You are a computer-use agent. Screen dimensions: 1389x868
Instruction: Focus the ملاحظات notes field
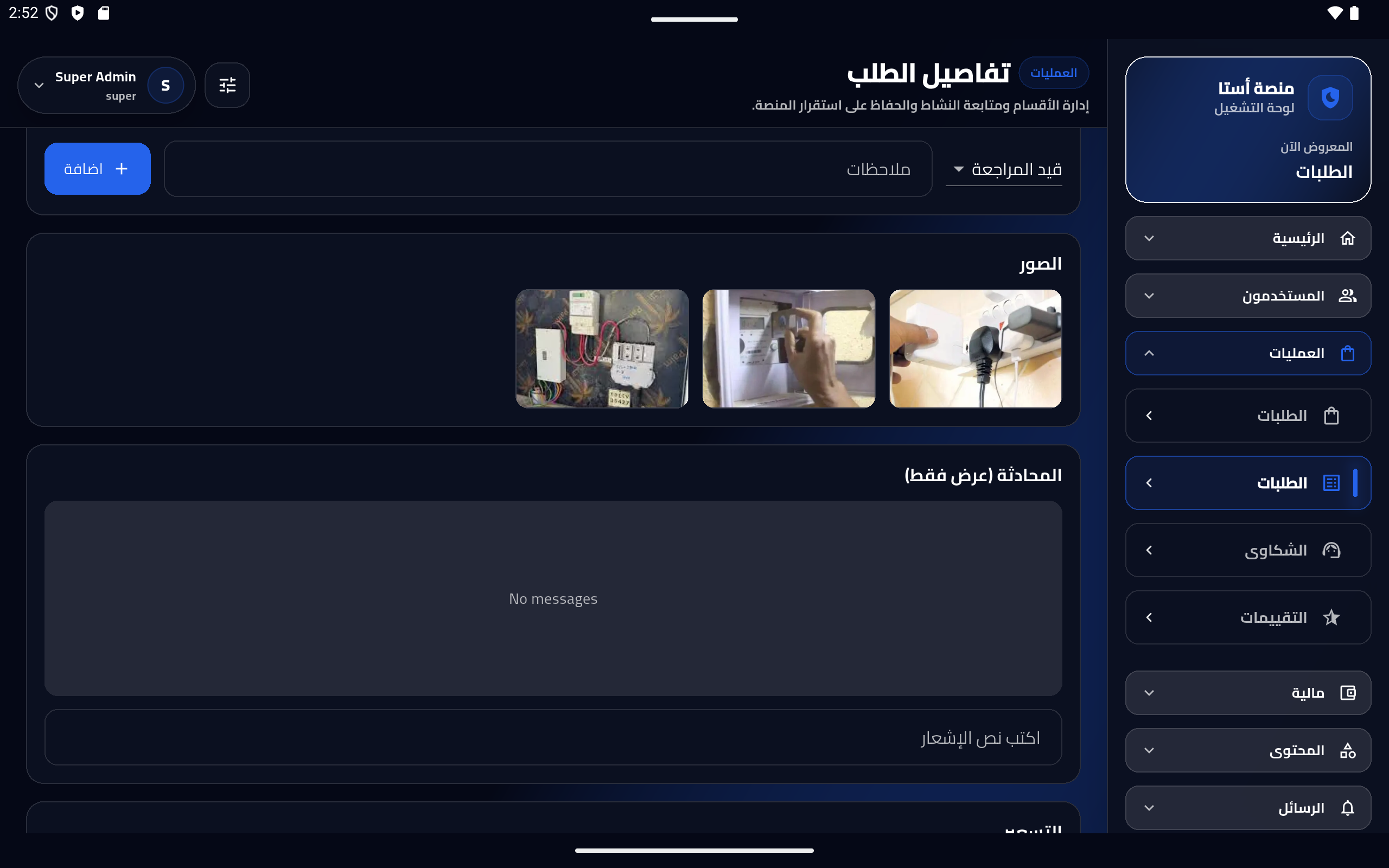547,169
